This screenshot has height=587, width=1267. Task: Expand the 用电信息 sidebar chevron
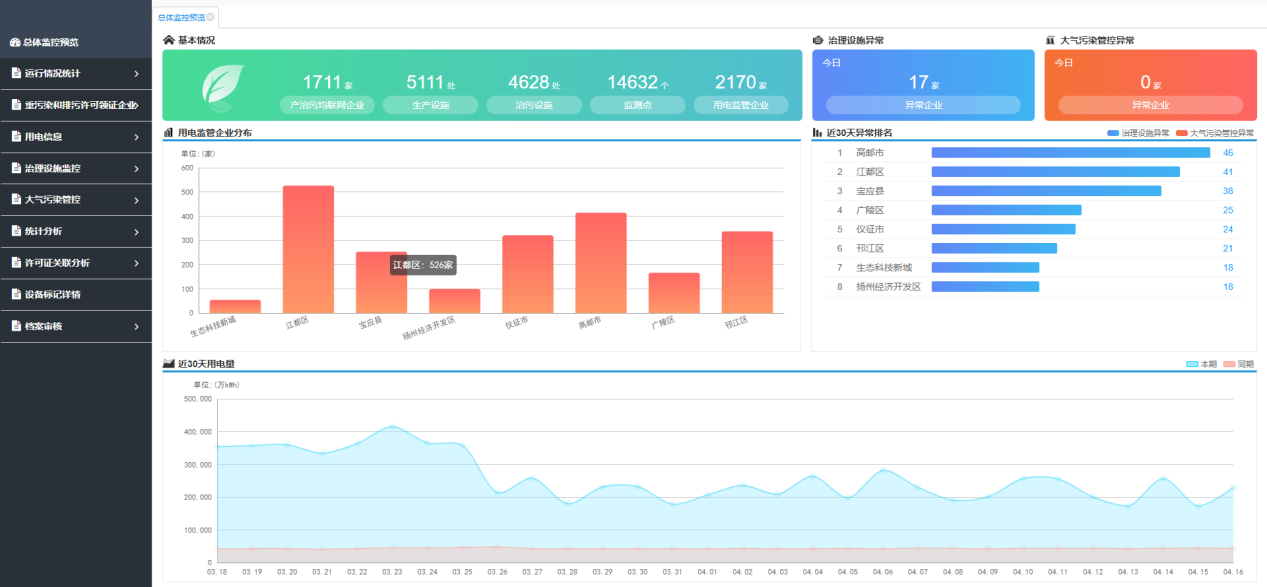[x=136, y=136]
